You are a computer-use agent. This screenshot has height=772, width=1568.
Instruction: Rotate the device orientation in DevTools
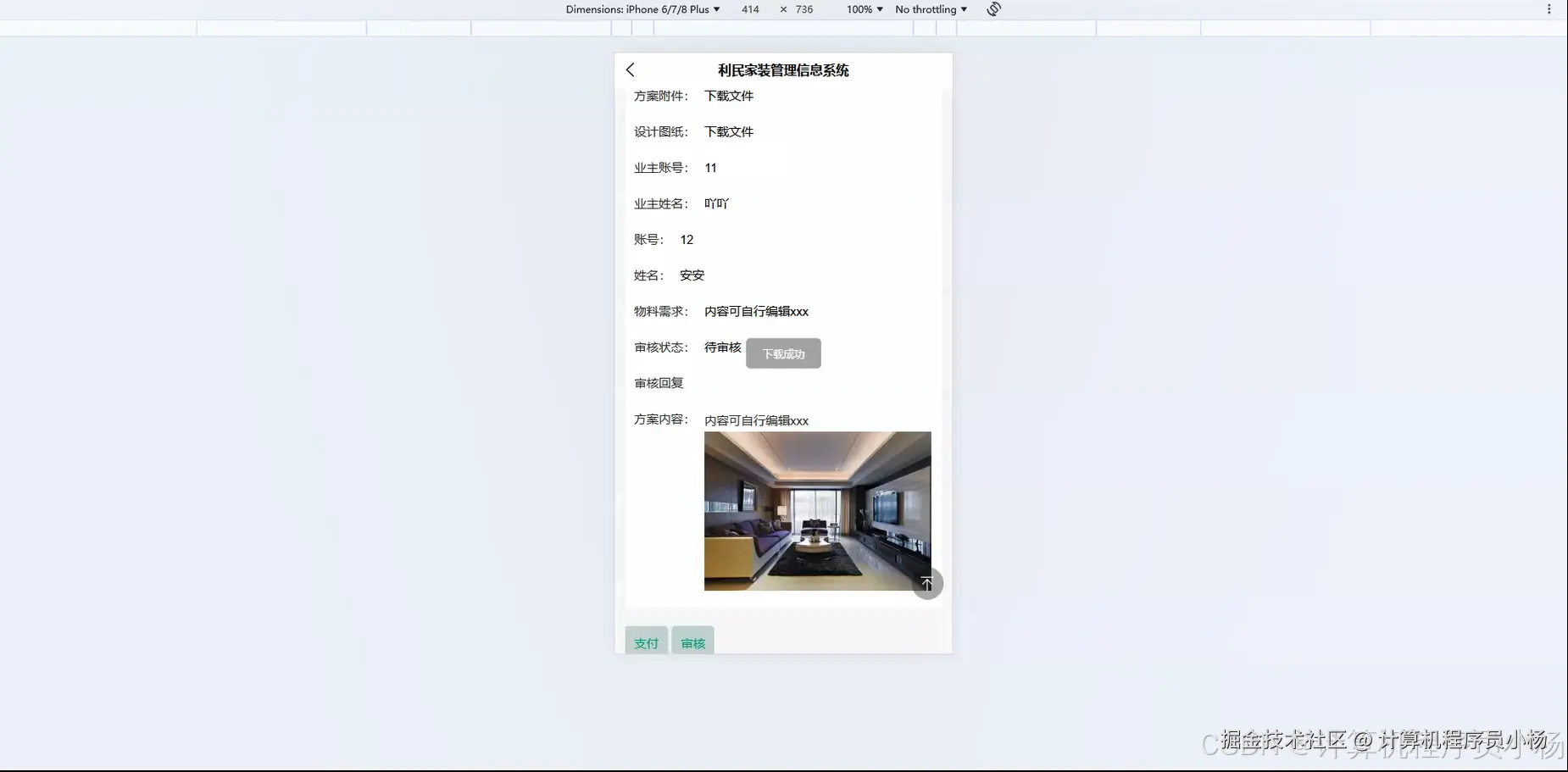tap(993, 8)
